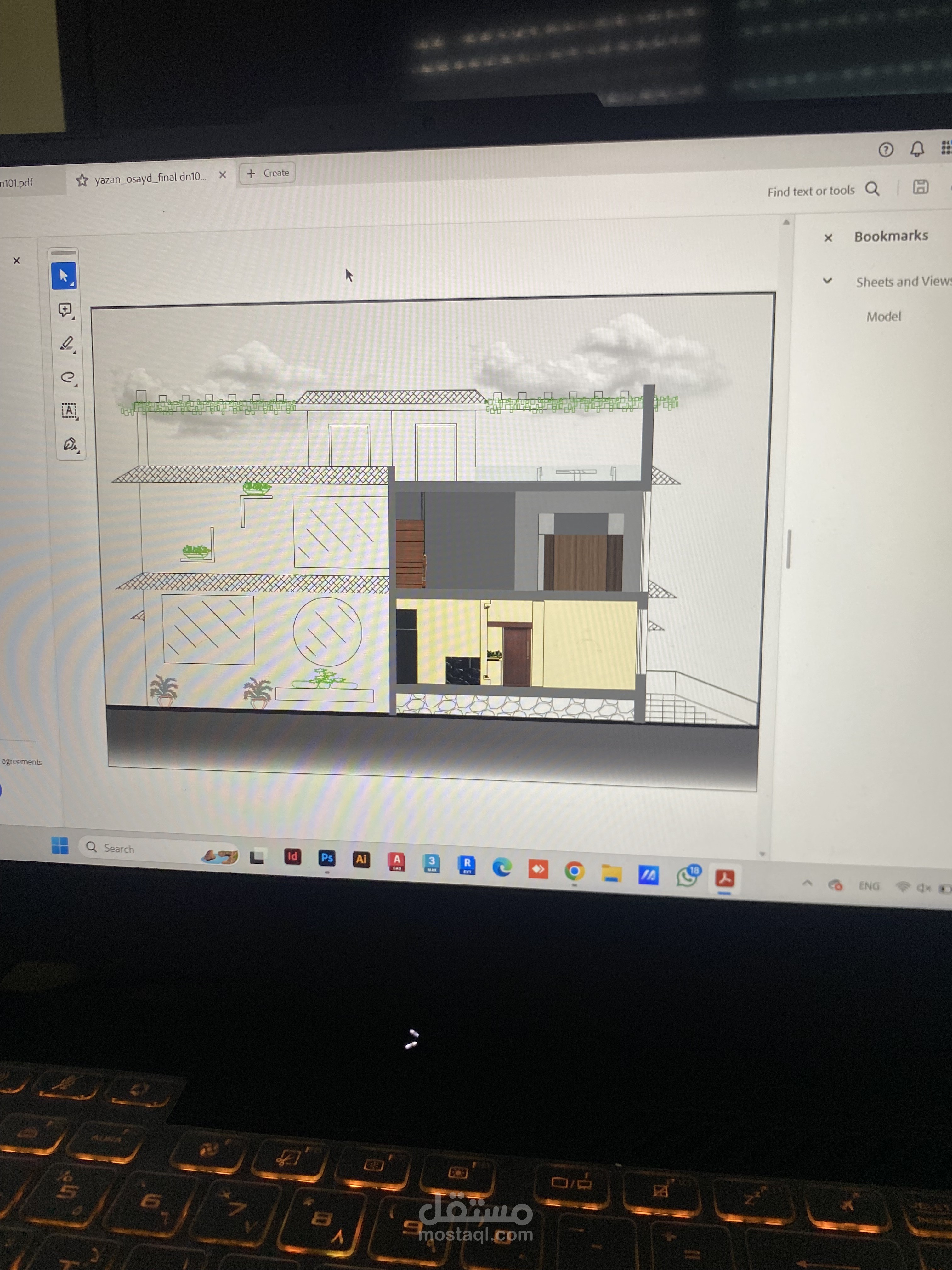952x1270 pixels.
Task: Switch to Google Chrome on taskbar
Action: tap(575, 871)
